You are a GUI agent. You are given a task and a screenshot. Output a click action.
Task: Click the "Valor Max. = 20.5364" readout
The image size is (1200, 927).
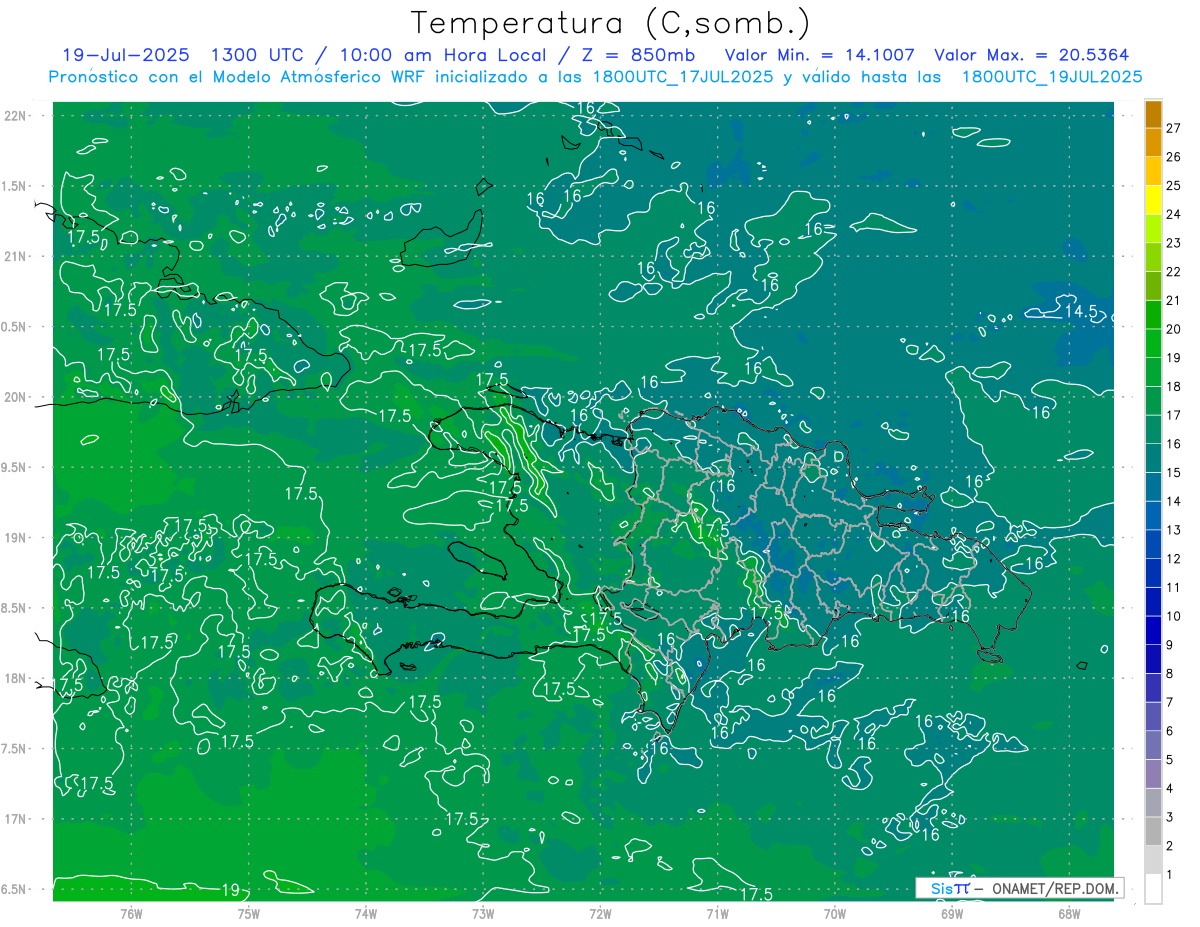(1034, 55)
